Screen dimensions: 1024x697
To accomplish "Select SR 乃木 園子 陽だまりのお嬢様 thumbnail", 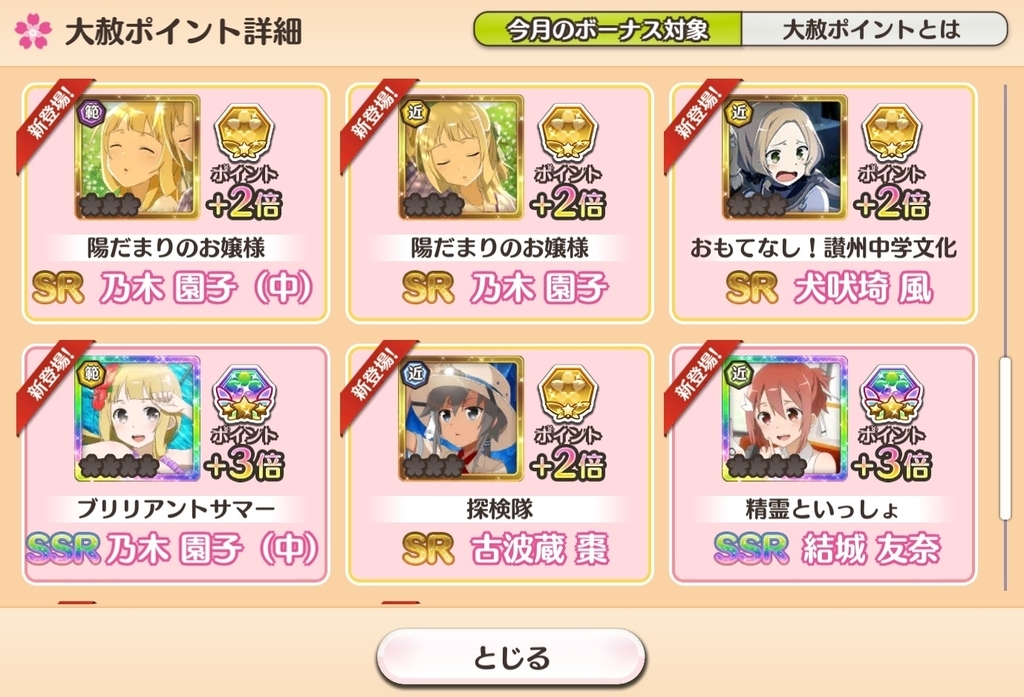I will click(x=461, y=157).
